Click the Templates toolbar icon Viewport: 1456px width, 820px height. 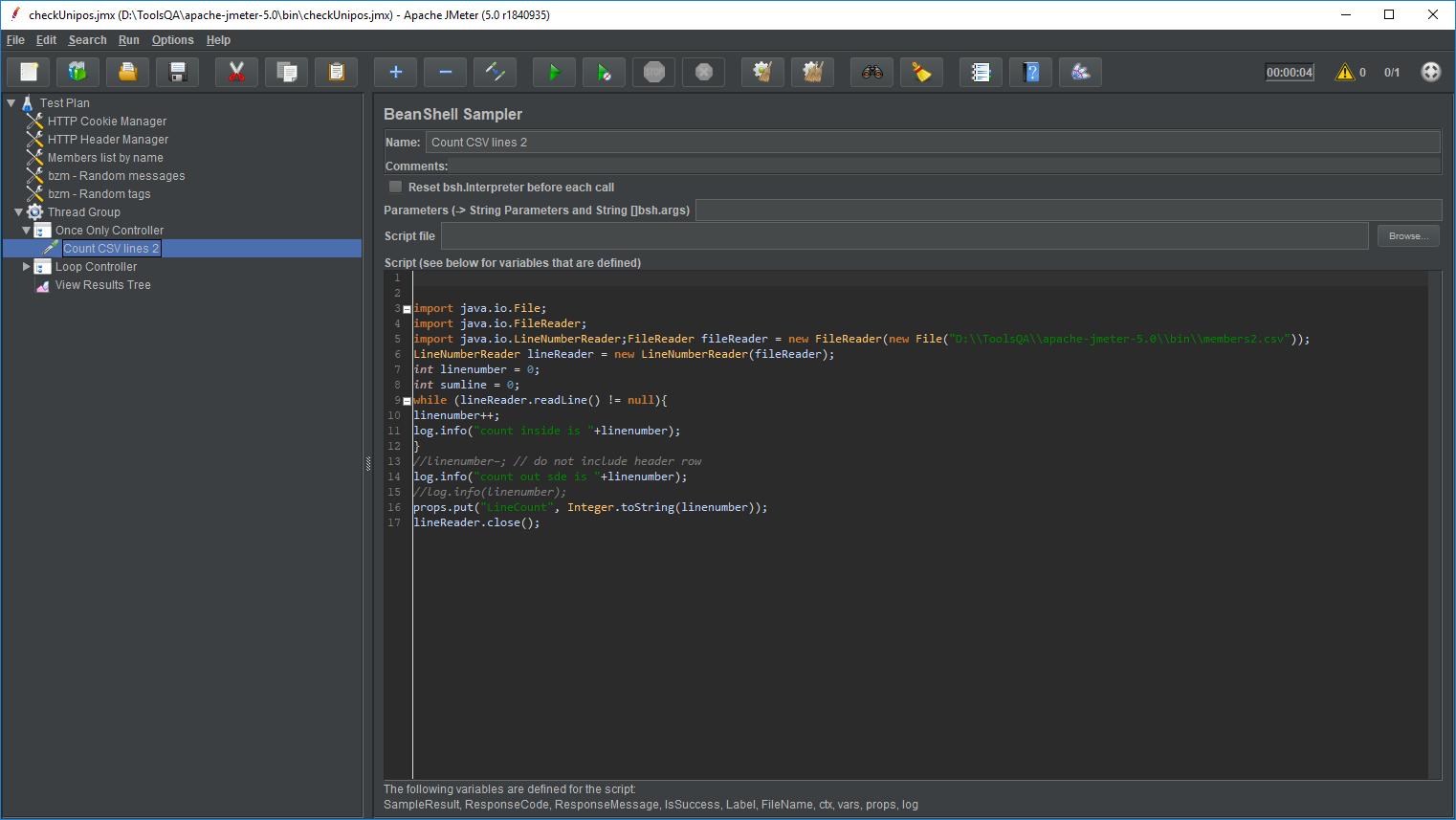pyautogui.click(x=77, y=72)
